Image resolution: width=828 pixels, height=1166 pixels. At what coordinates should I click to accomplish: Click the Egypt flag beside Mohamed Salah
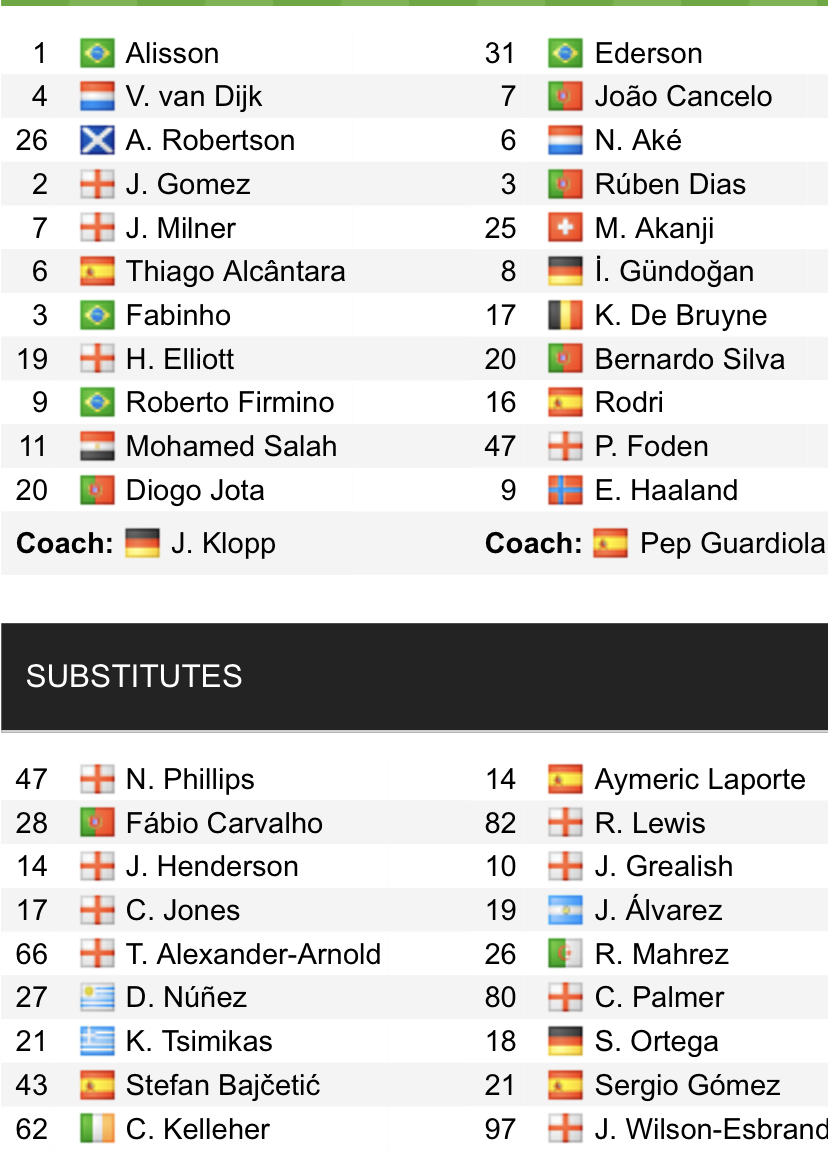(97, 446)
